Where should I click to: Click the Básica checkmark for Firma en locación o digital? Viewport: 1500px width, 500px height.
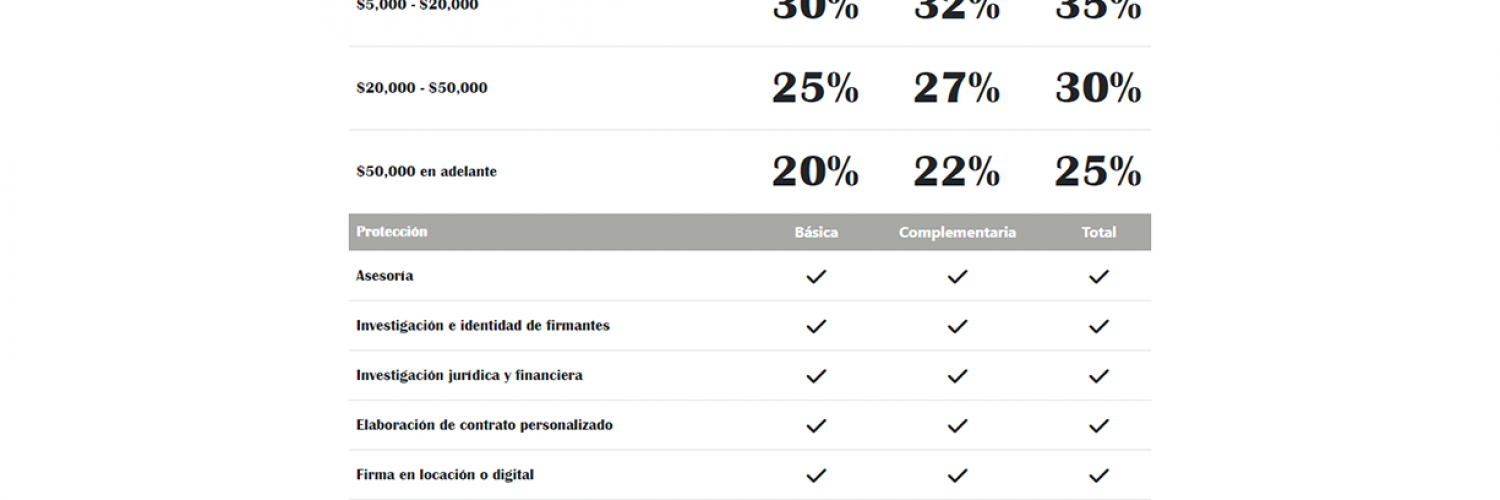pos(816,476)
